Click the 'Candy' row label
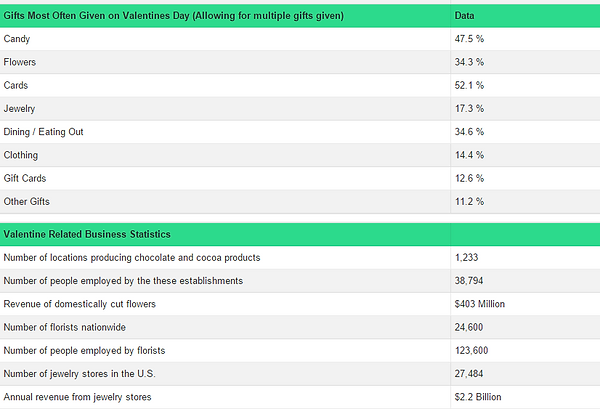The height and width of the screenshot is (409, 600). [16, 39]
